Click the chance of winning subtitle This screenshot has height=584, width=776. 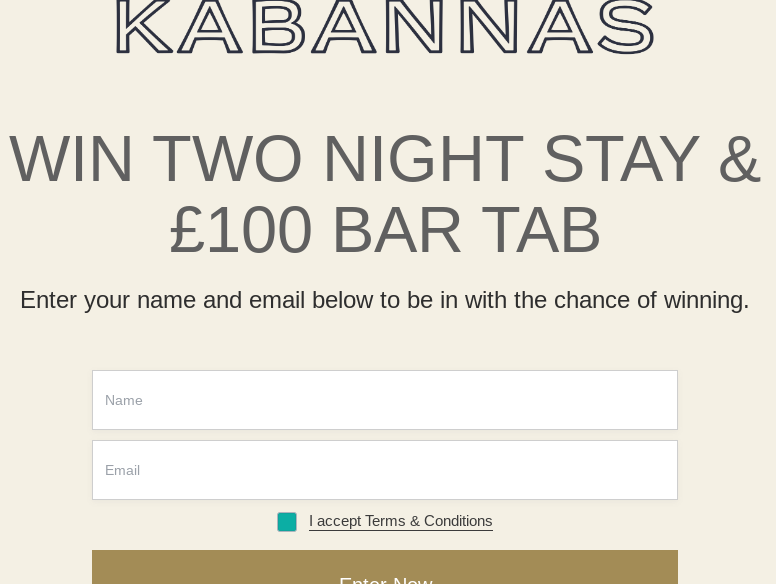[x=385, y=300]
